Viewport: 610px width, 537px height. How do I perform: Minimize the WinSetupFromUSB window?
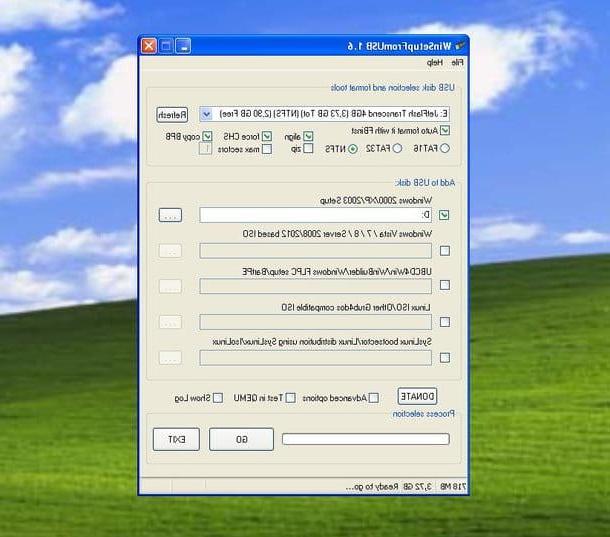183,46
